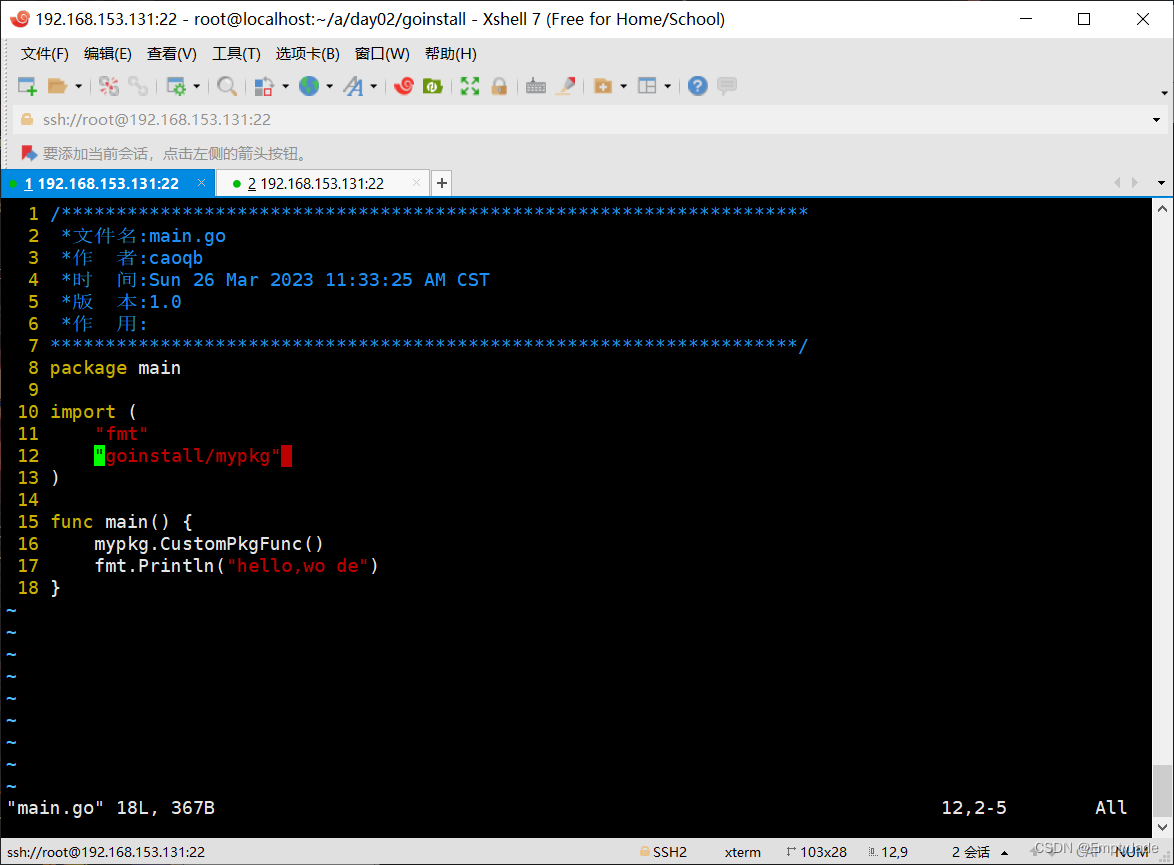1174x865 pixels.
Task: Expand the font dropdown arrow
Action: tap(374, 87)
